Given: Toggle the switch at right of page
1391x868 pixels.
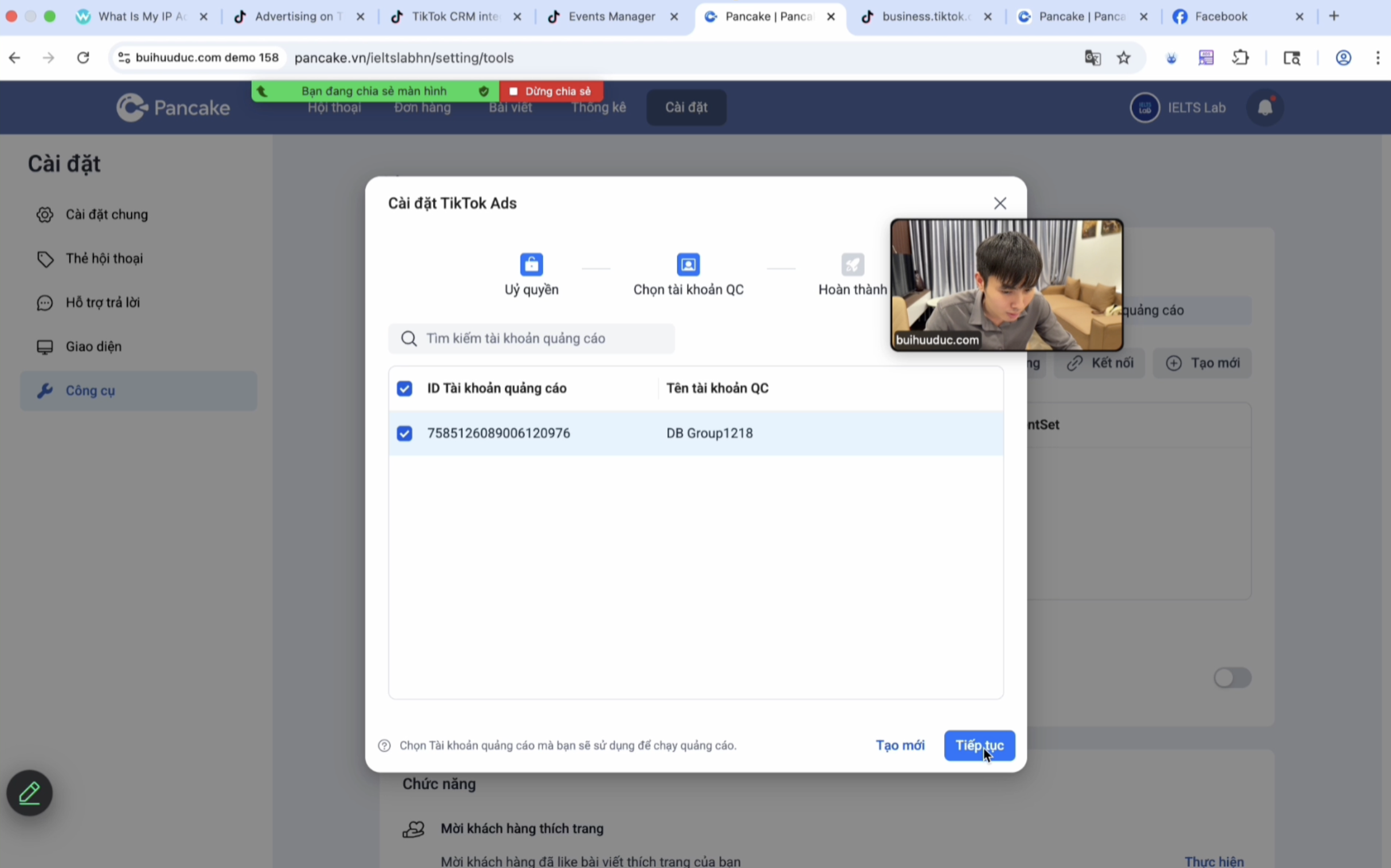Looking at the screenshot, I should tap(1232, 678).
